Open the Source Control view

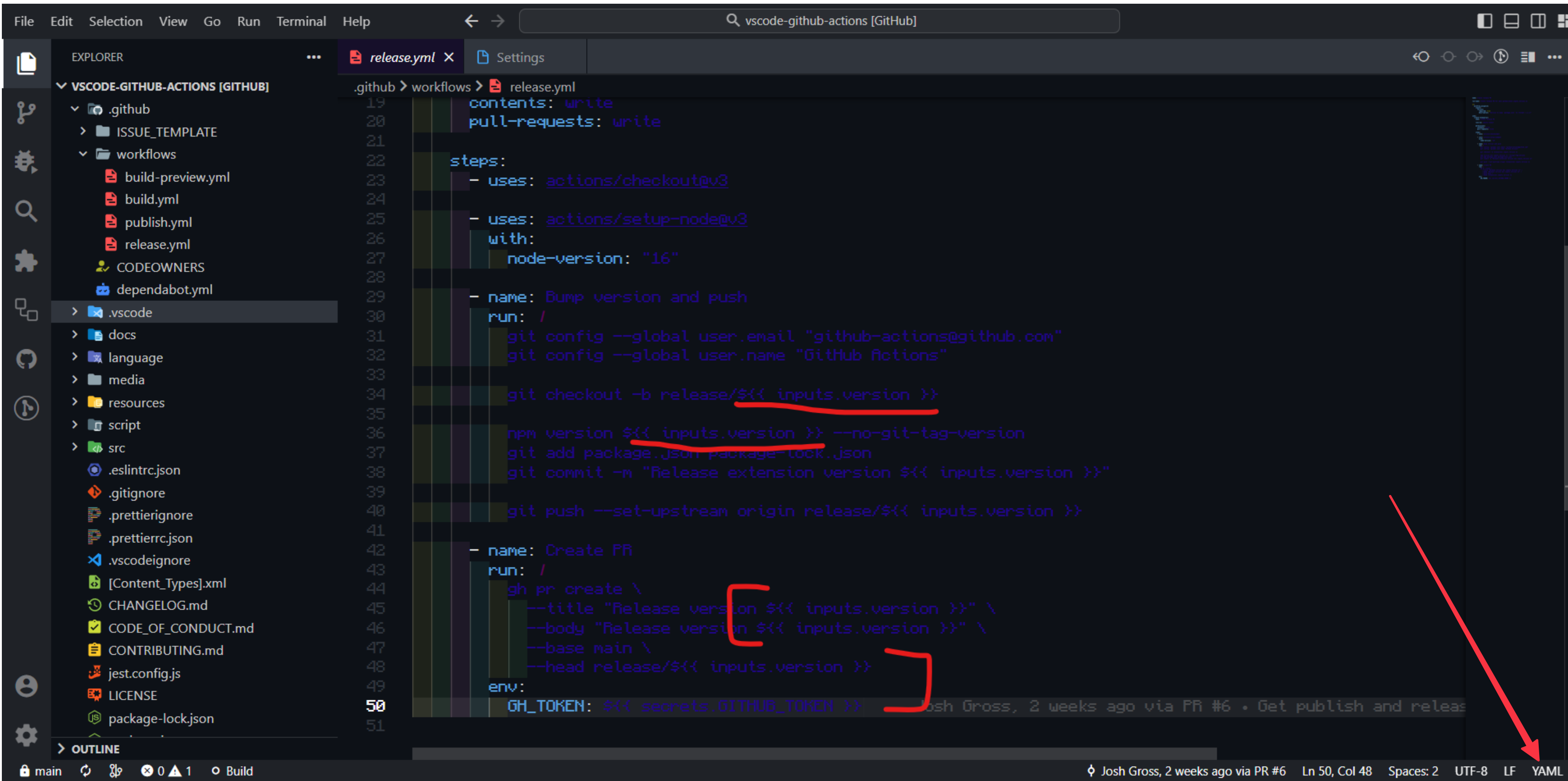(x=26, y=113)
